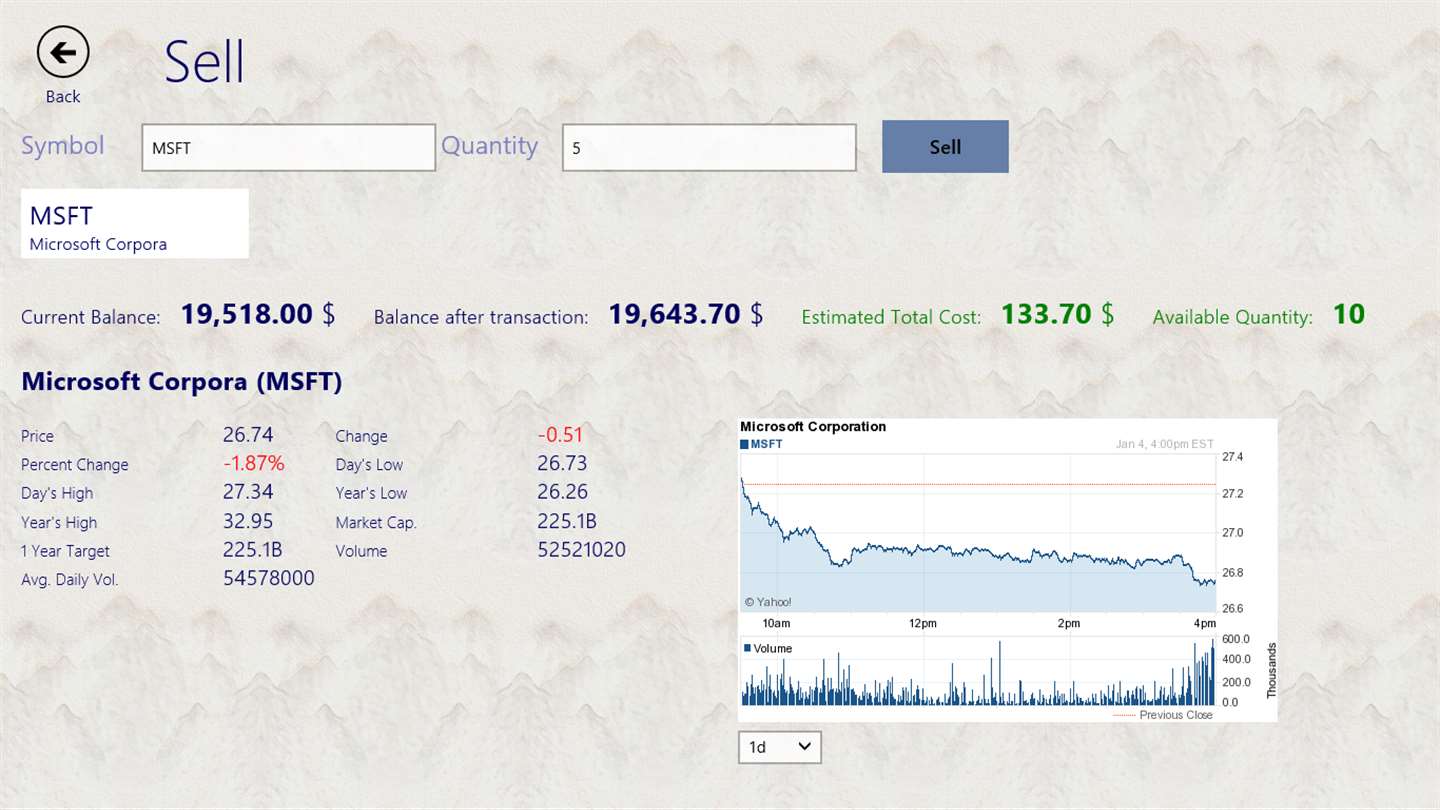Click the 1 Year Target value
The height and width of the screenshot is (810, 1440).
[253, 550]
